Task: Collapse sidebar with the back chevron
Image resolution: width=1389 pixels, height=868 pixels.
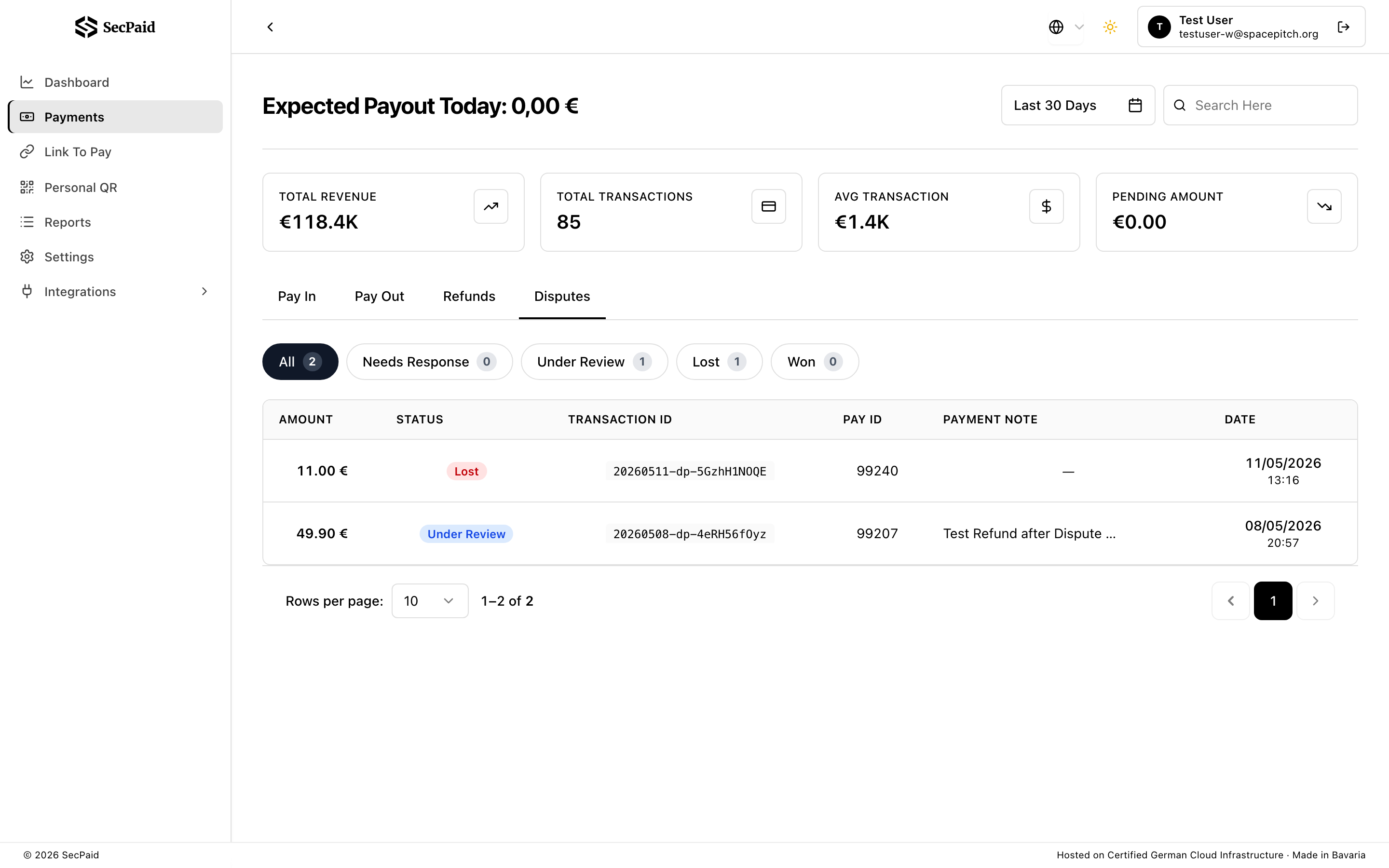Action: coord(271,27)
